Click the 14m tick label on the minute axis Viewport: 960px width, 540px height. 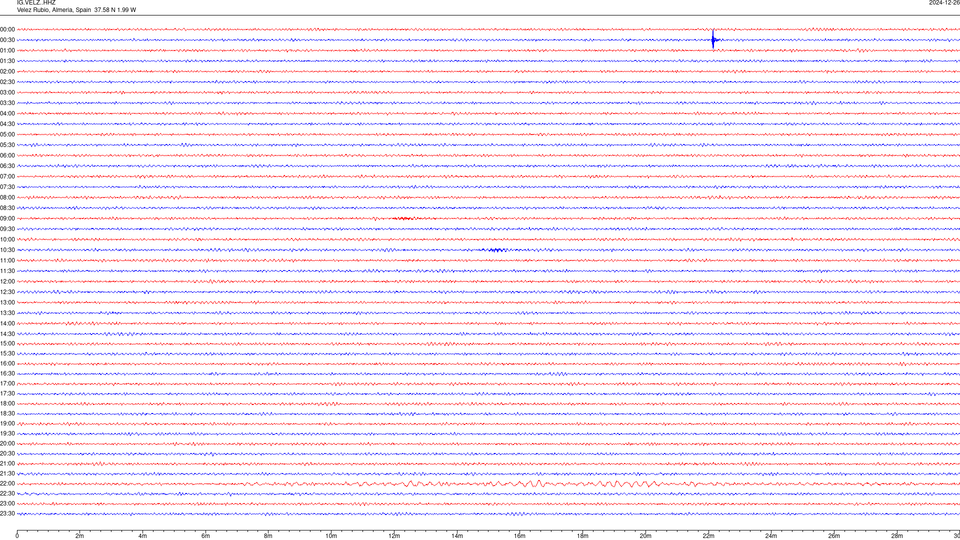(457, 536)
